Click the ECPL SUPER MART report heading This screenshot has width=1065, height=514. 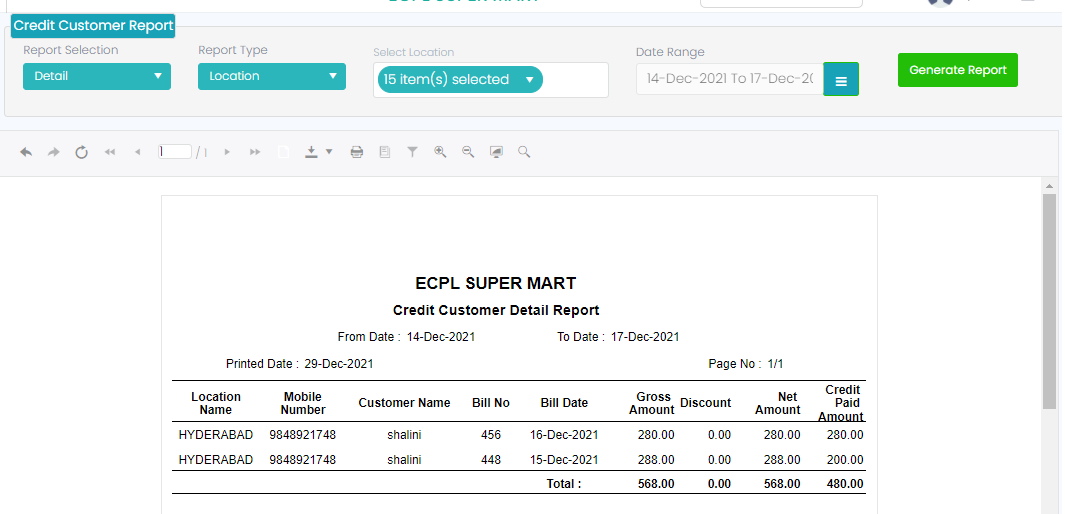[496, 283]
